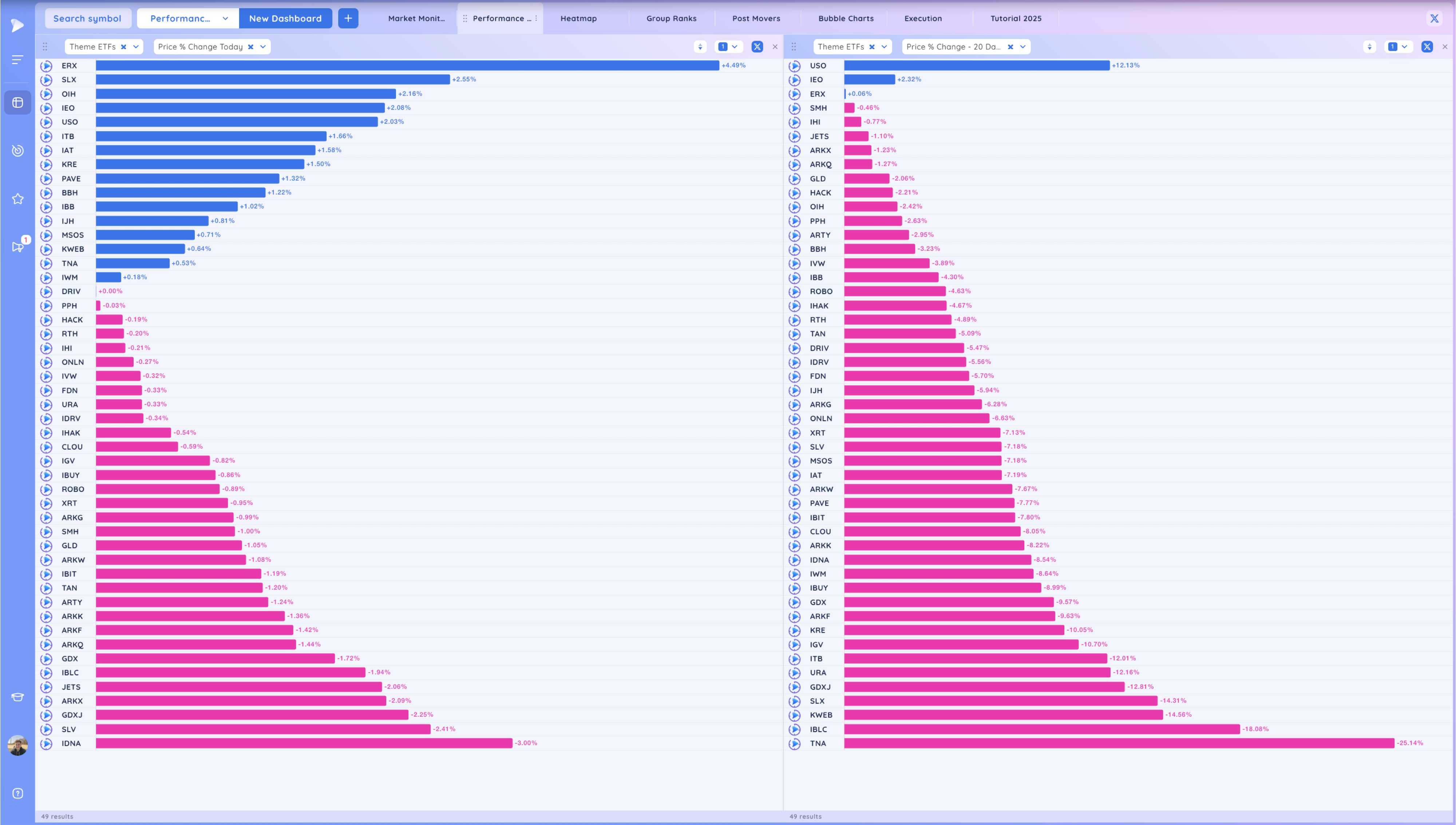The width and height of the screenshot is (1456, 825).
Task: Open right panel link group 1 dropdown
Action: [x=1398, y=47]
